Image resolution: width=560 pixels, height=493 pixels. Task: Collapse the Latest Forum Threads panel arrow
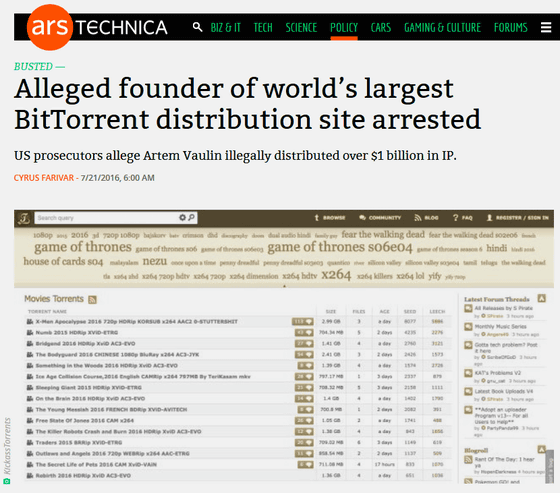point(541,298)
